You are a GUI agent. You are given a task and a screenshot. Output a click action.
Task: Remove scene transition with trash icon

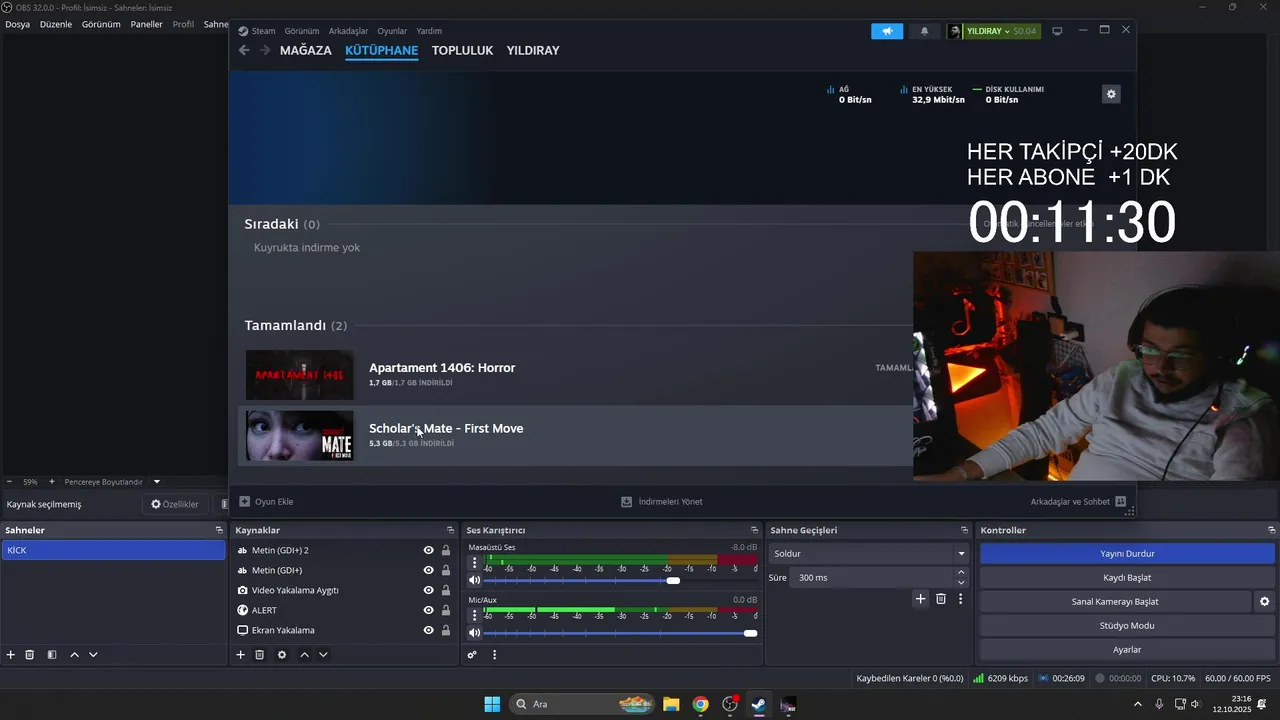(941, 599)
